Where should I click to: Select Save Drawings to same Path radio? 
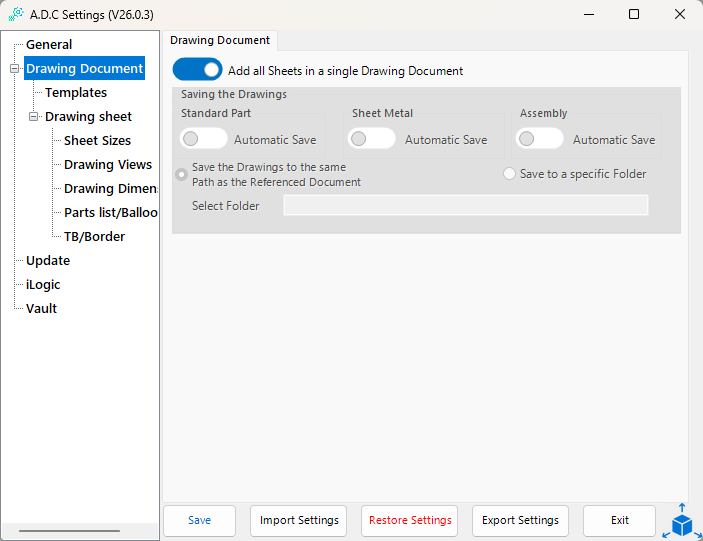pyautogui.click(x=182, y=174)
